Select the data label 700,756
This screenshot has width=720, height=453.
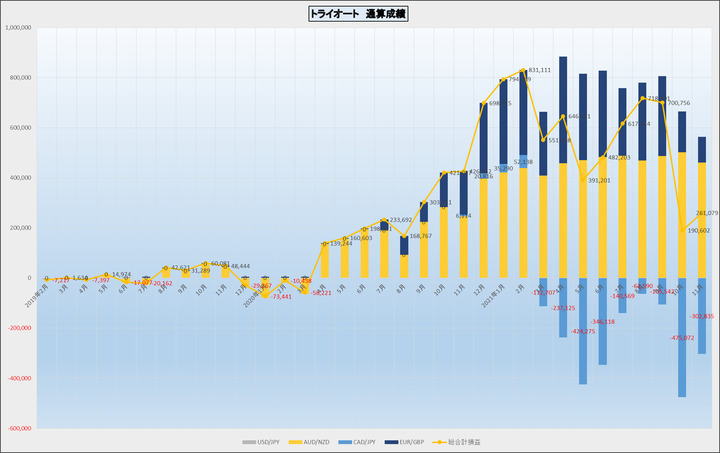point(679,103)
